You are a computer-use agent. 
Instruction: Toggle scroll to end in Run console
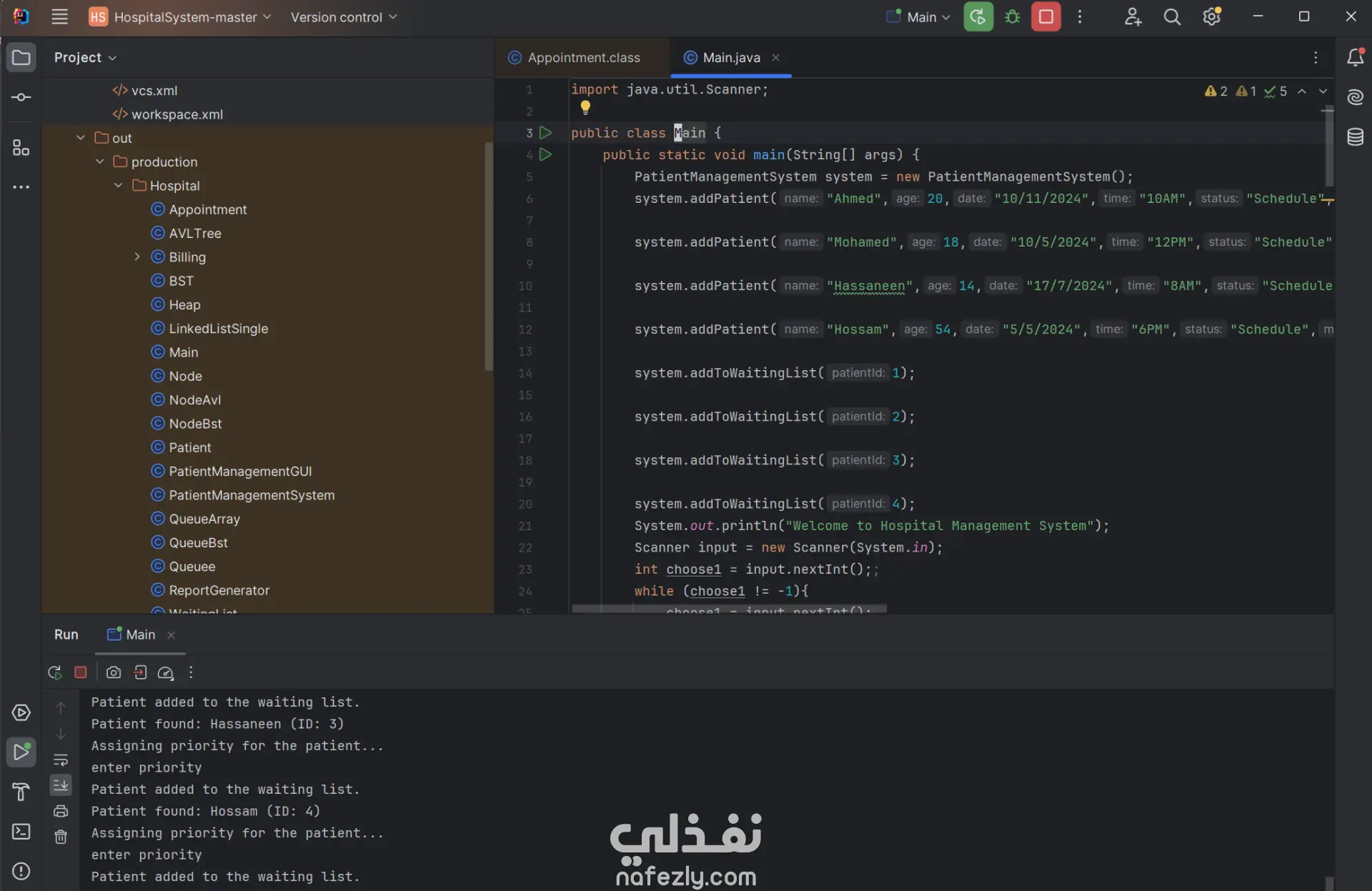pyautogui.click(x=61, y=785)
